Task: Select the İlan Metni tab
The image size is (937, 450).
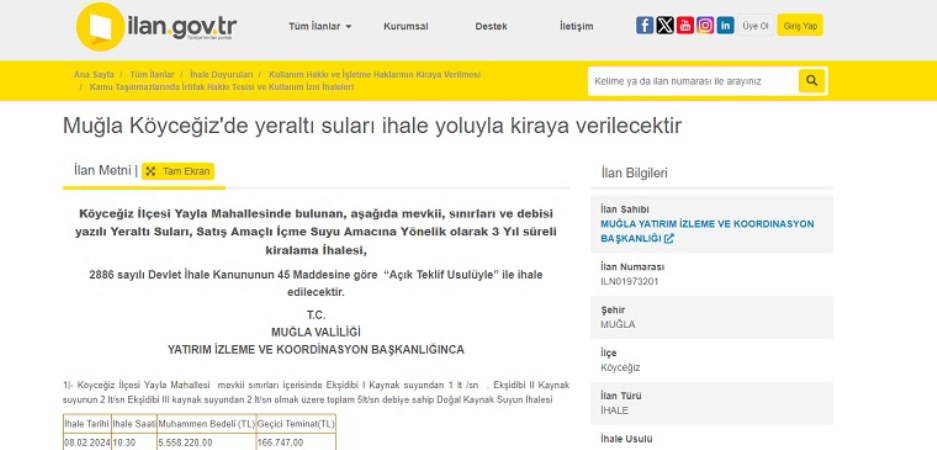Action: 102,171
